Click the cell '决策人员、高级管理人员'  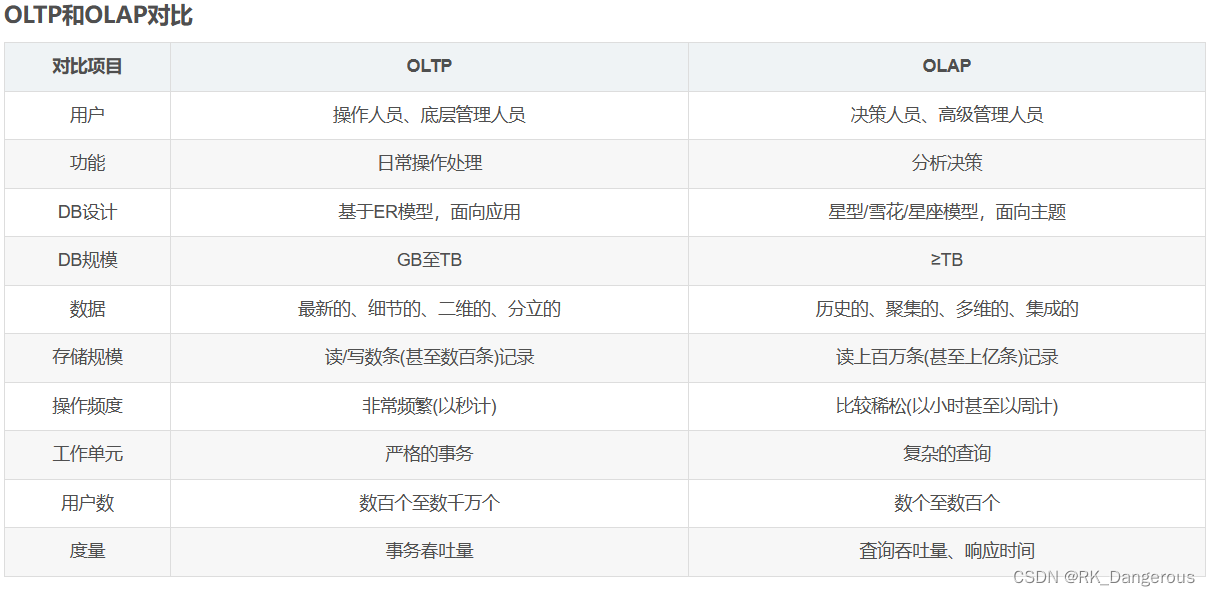coord(946,115)
